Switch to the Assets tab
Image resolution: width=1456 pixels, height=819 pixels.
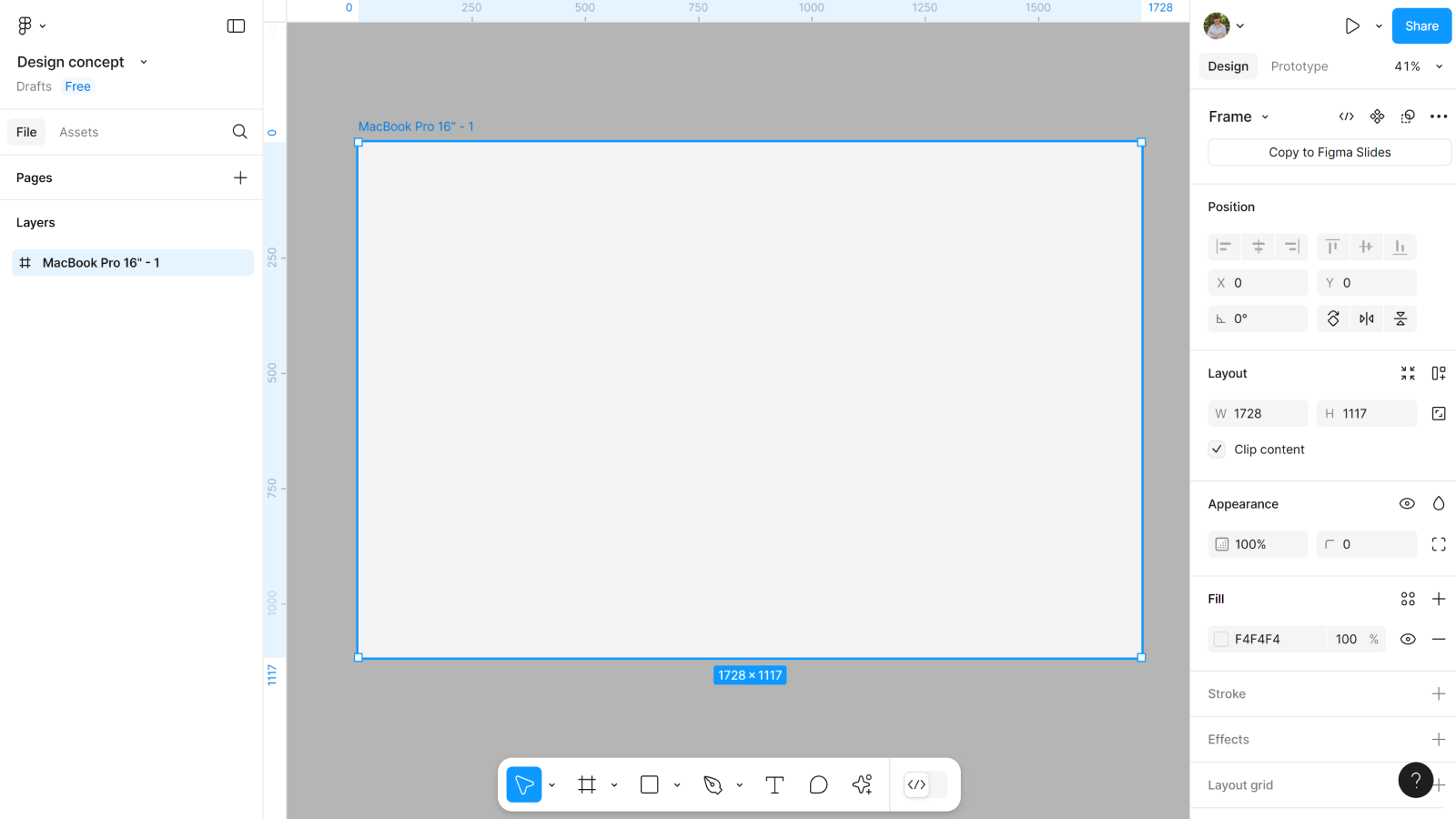(78, 132)
